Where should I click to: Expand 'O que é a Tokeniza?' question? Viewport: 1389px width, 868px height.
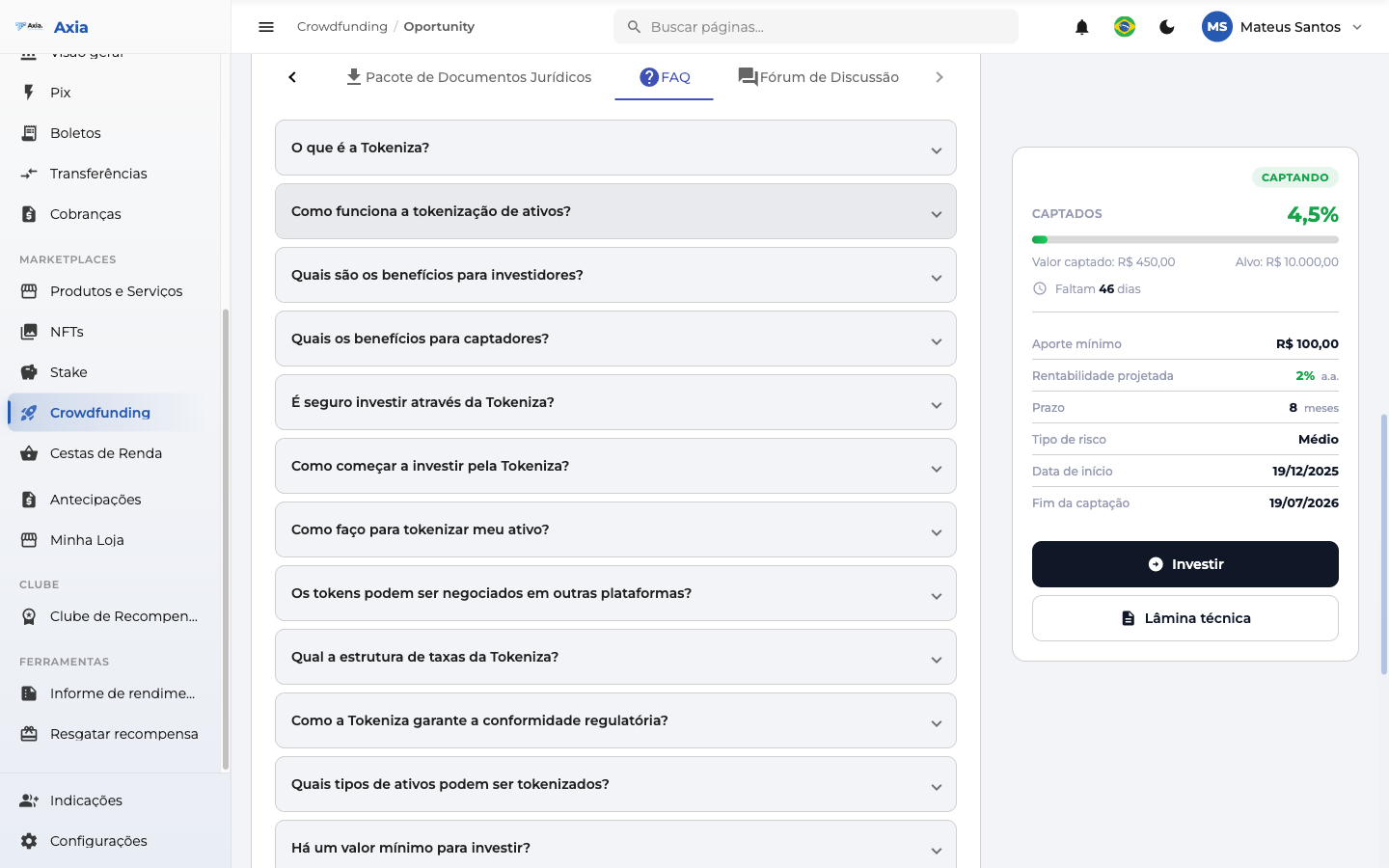[x=615, y=148]
